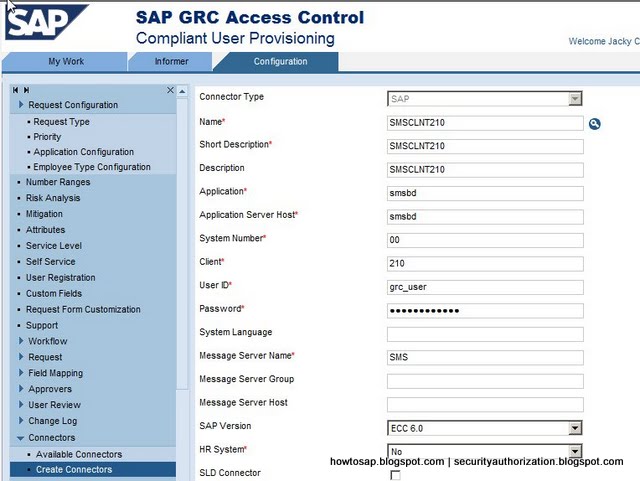
Task: Expand the Request tree node
Action: click(x=21, y=356)
